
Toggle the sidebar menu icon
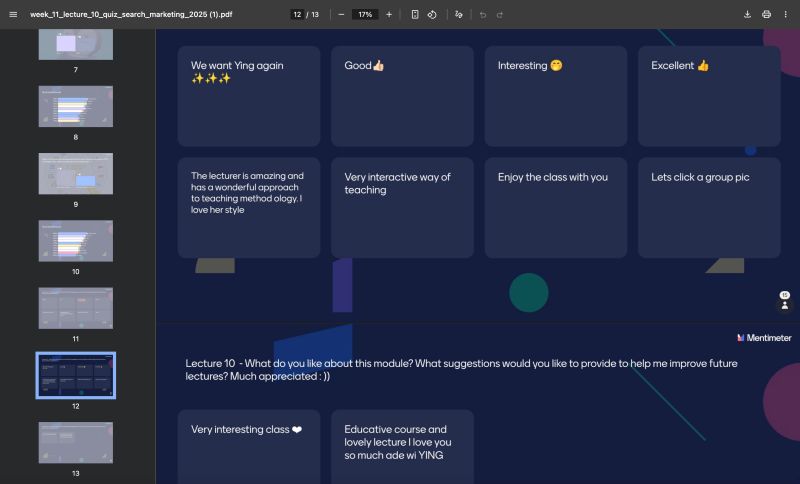tap(13, 14)
